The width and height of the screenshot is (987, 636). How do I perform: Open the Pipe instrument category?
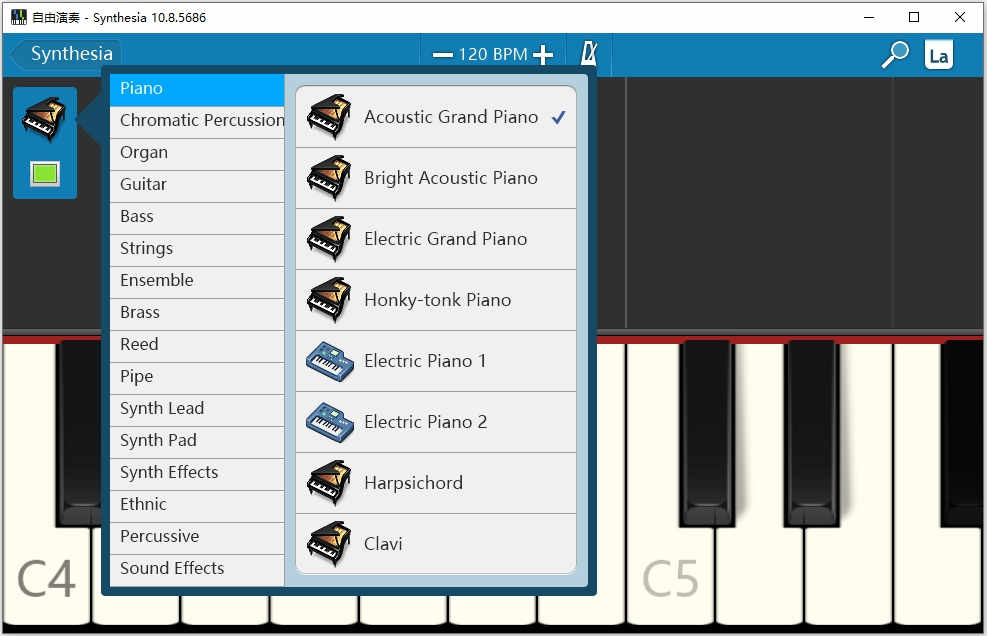[197, 378]
